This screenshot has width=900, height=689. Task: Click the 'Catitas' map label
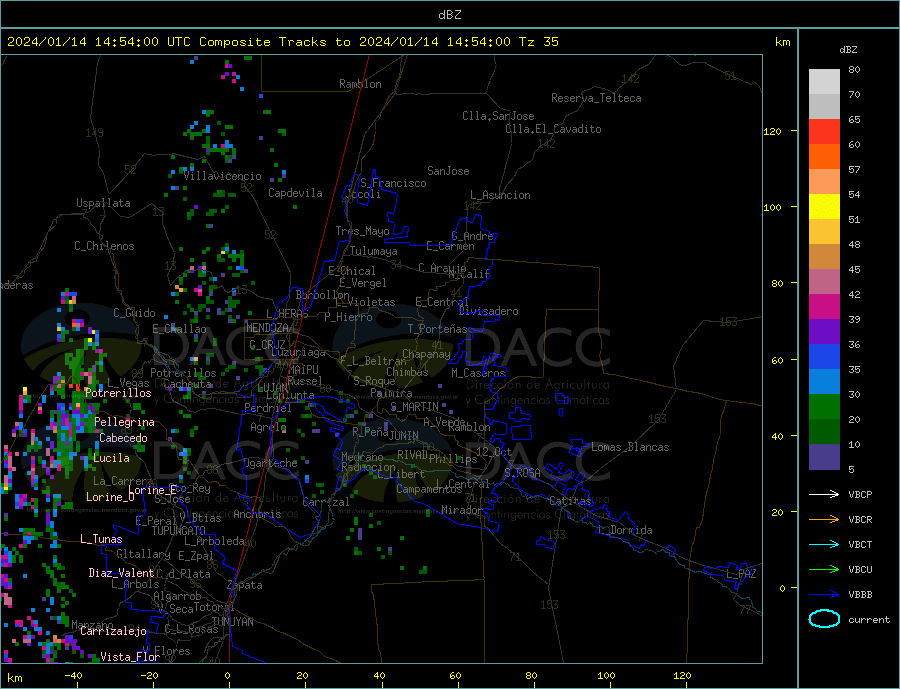(x=570, y=501)
